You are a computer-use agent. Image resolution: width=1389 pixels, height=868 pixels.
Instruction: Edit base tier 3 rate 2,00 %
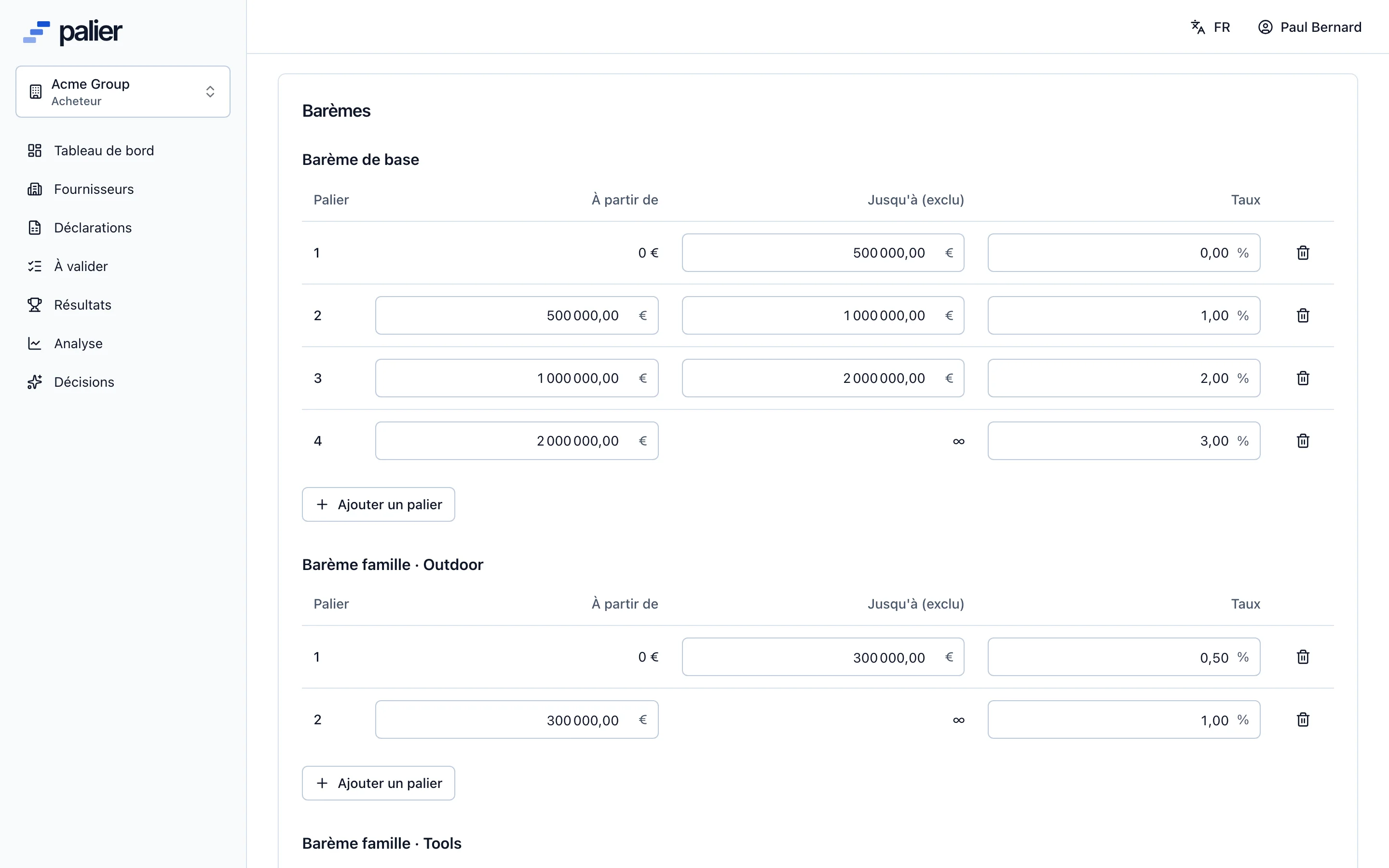click(x=1124, y=378)
